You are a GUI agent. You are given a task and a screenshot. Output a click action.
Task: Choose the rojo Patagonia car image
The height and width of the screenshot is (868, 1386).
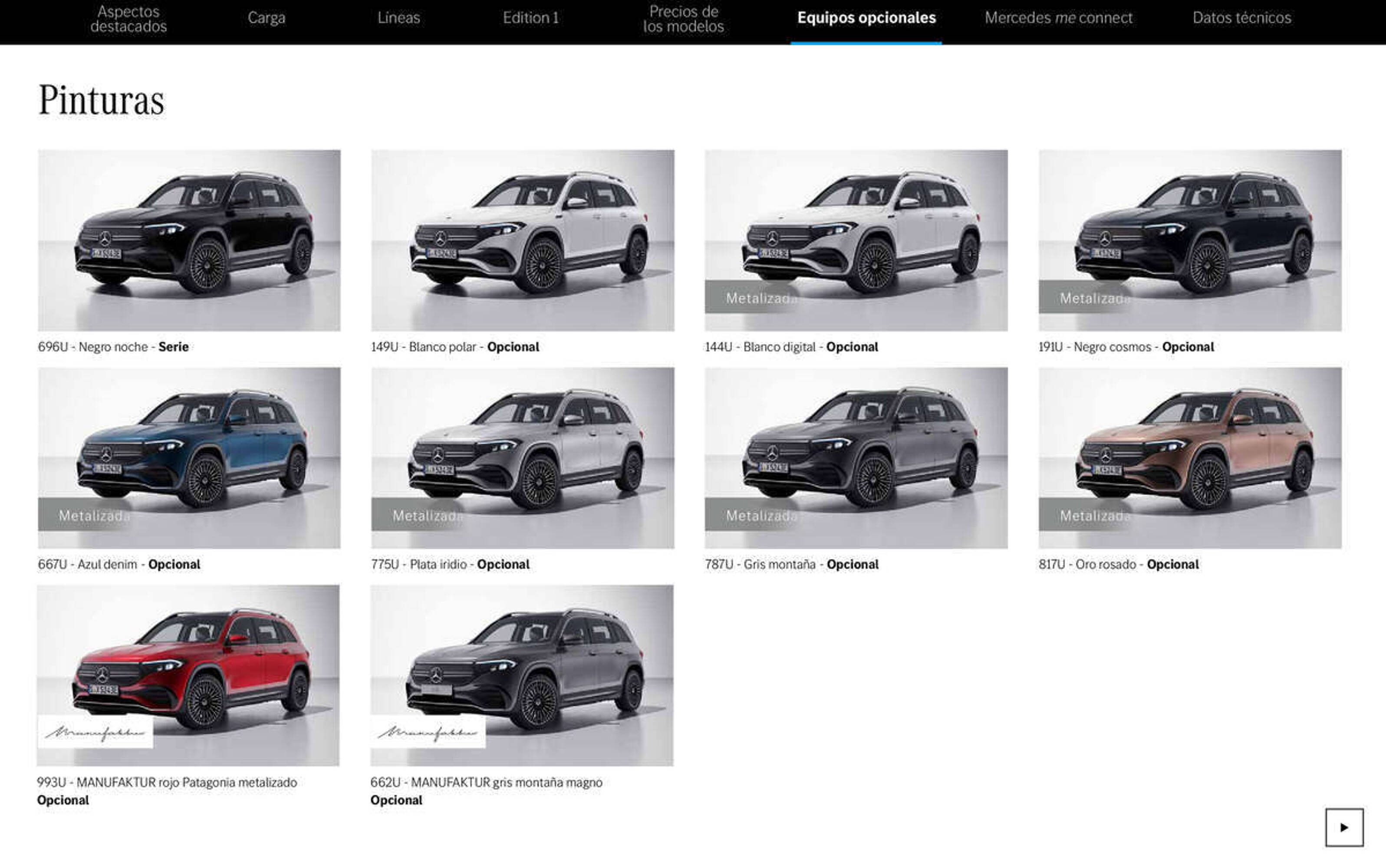click(188, 676)
